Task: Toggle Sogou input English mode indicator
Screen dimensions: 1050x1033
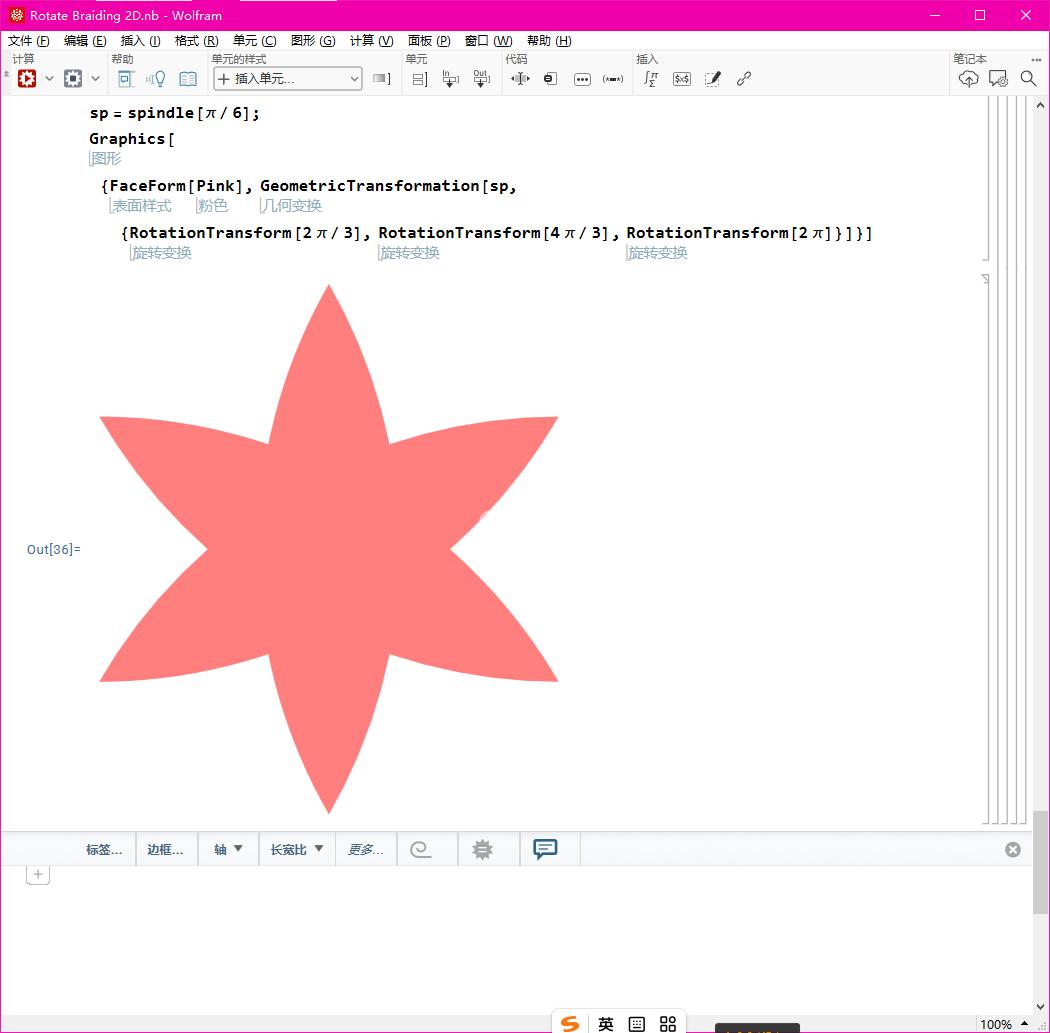Action: (606, 1023)
